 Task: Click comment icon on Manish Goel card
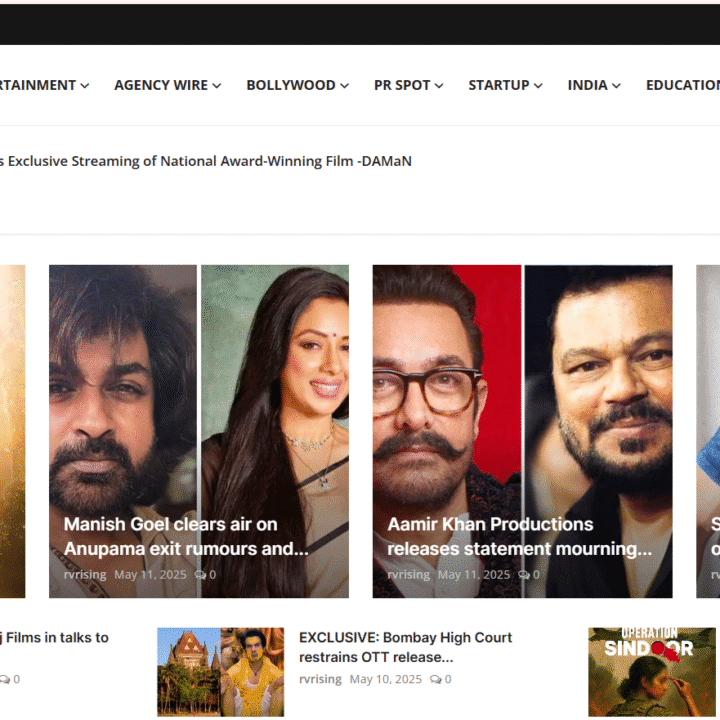[x=200, y=575]
